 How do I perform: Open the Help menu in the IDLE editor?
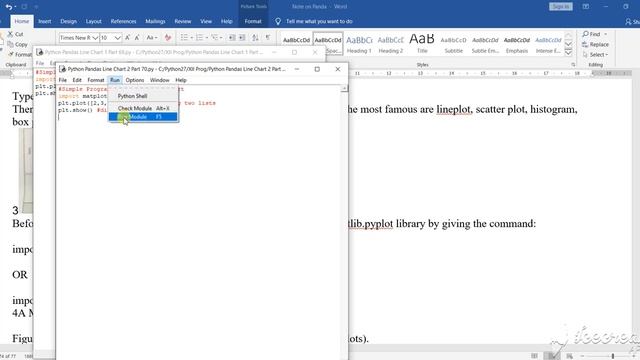tap(181, 80)
